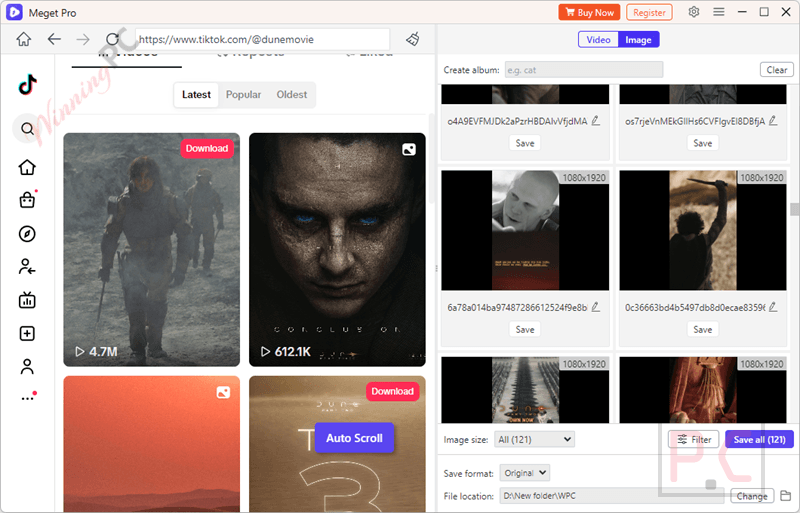Screen dimensions: 800x513
Task: Click the Register button
Action: [649, 12]
